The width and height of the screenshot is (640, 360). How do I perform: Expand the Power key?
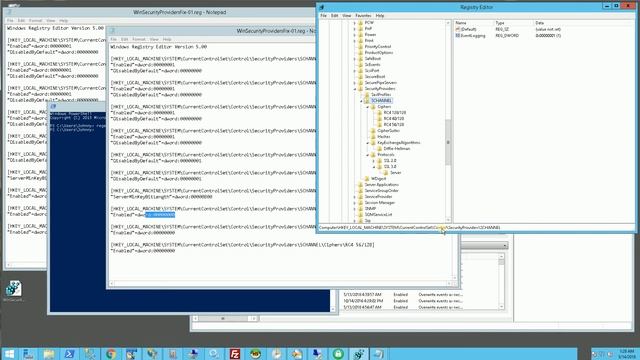[x=355, y=35]
